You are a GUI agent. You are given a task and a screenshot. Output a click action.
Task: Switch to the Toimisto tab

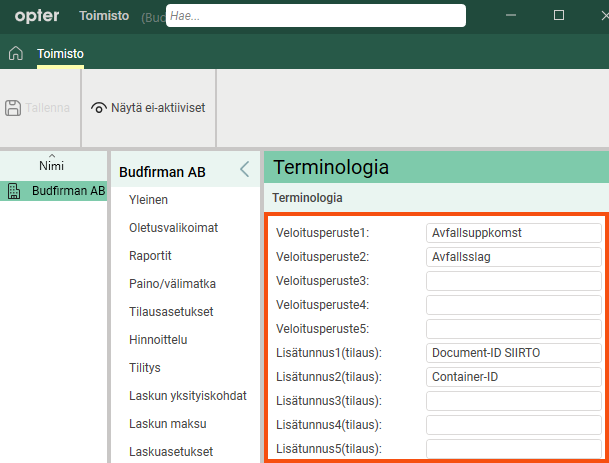(x=60, y=53)
